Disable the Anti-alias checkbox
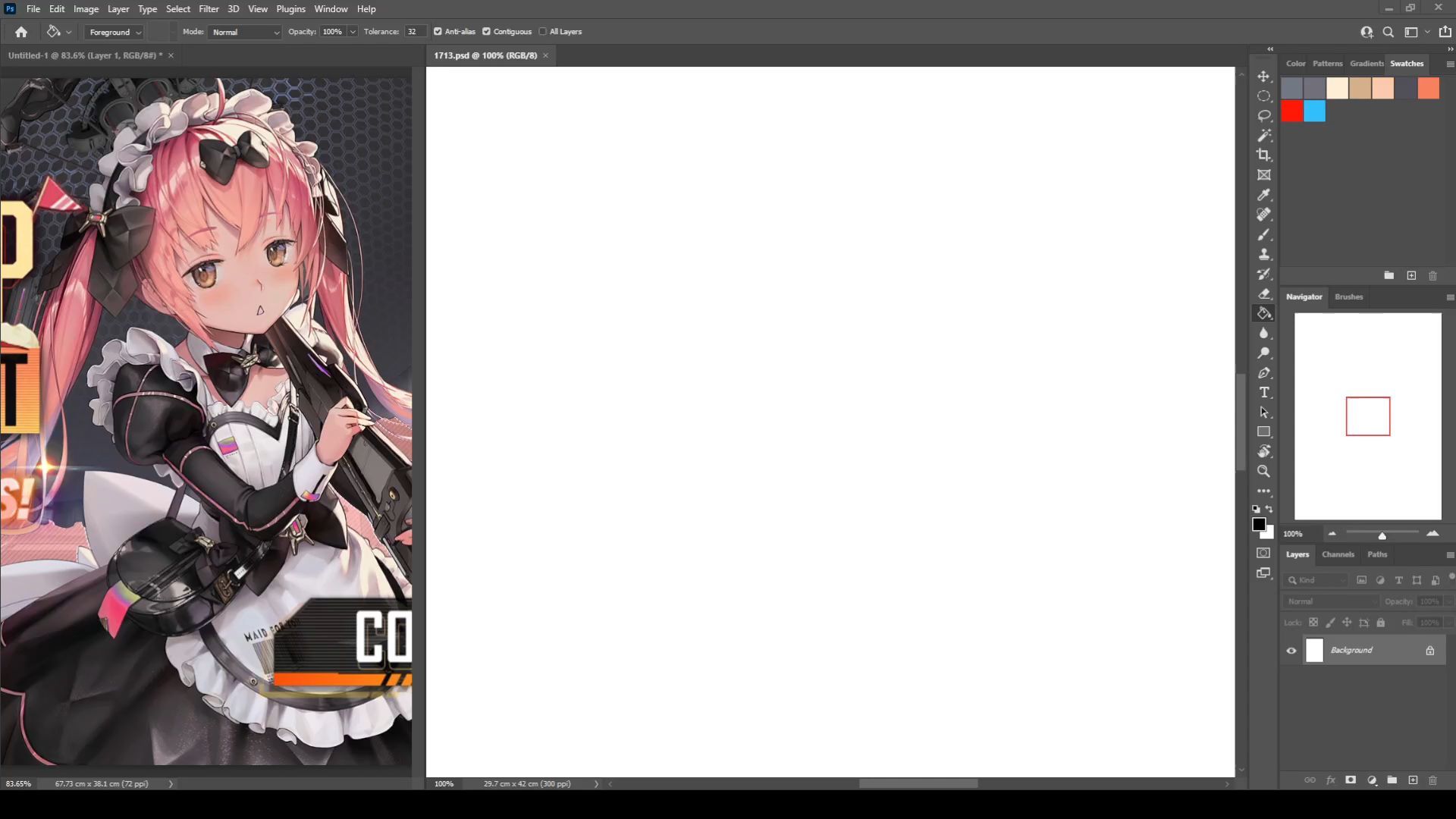 pos(438,32)
